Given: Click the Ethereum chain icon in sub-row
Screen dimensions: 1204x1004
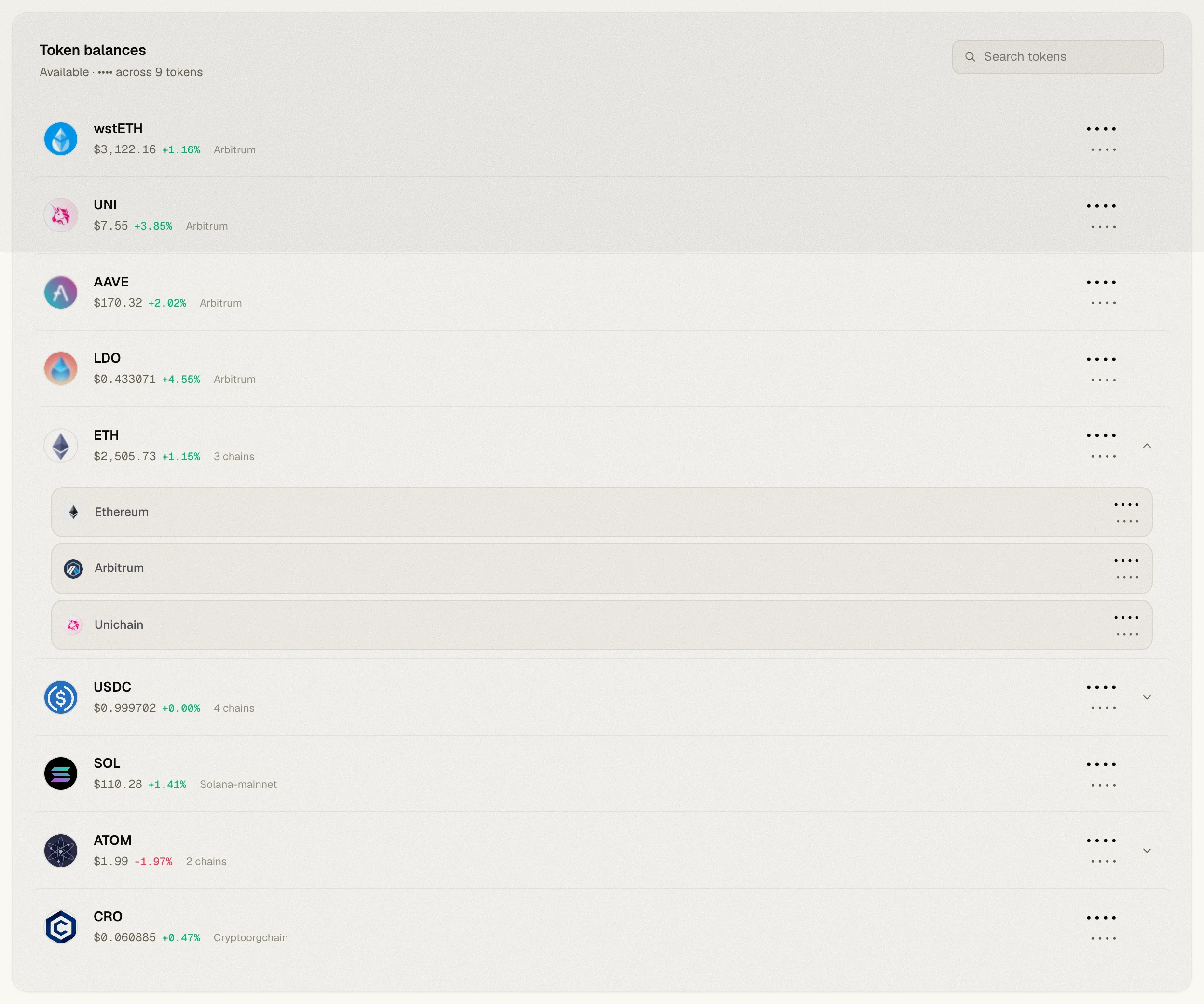Looking at the screenshot, I should pos(73,512).
